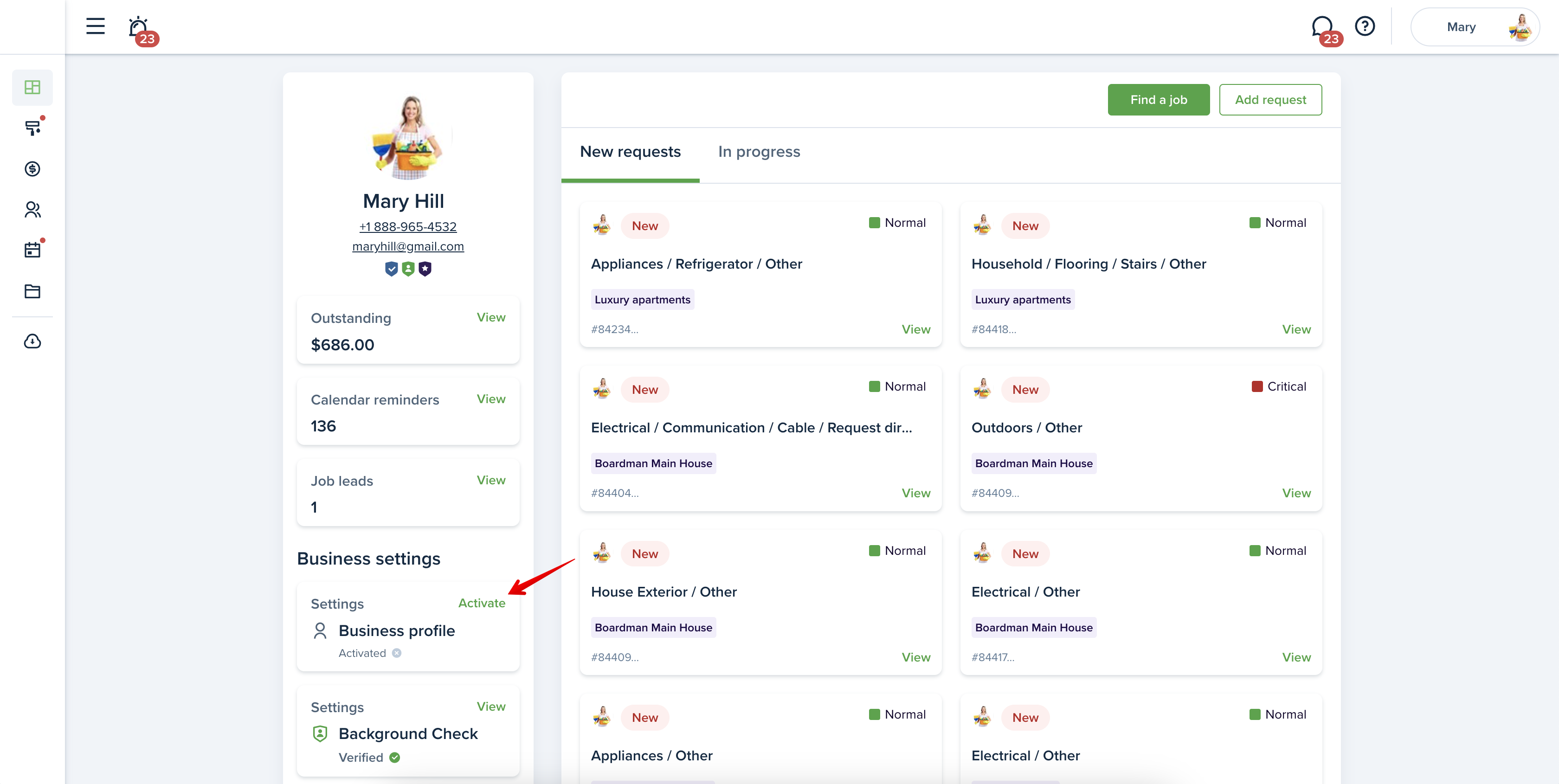Click the $686.00 outstanding amount
The height and width of the screenshot is (784, 1559).
coord(342,345)
